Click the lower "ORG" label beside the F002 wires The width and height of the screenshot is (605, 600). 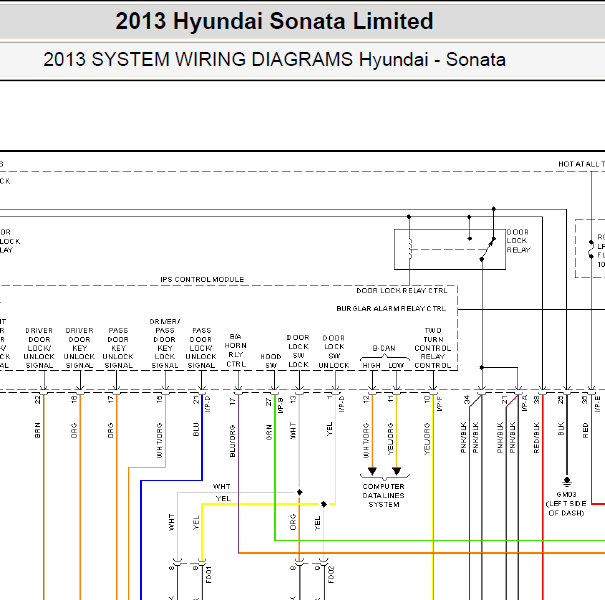(293, 522)
